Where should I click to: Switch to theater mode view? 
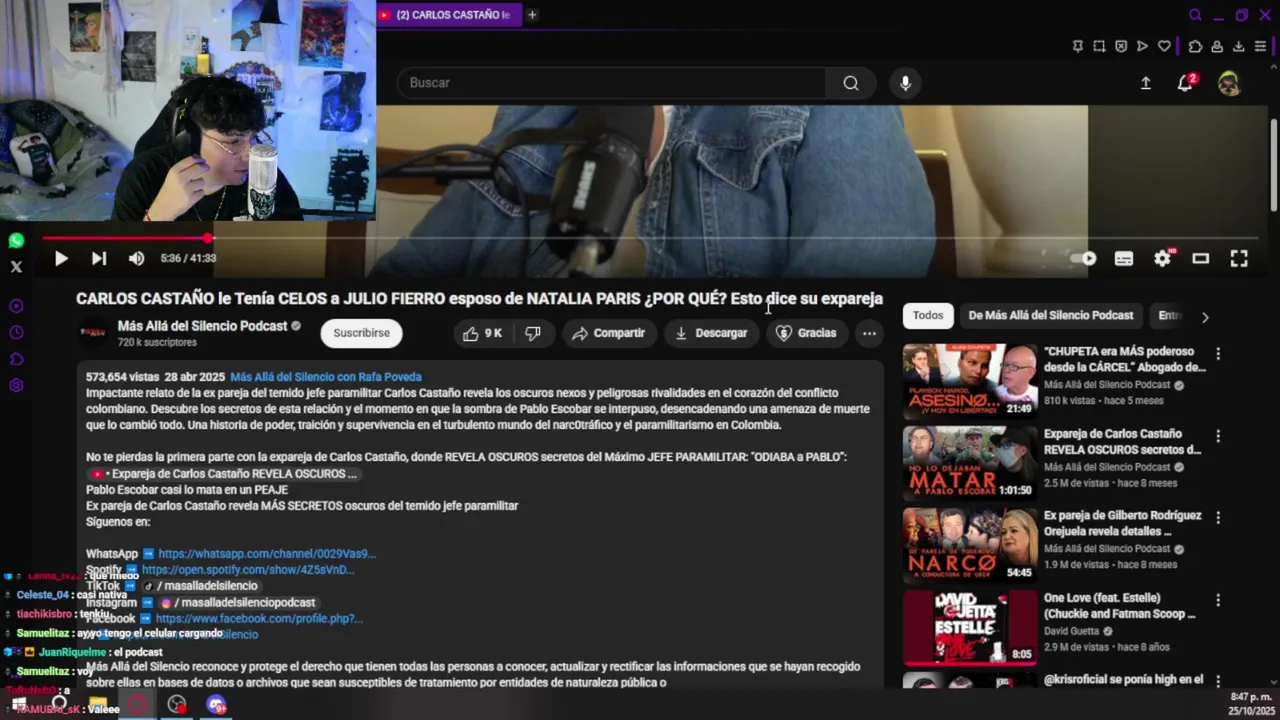coord(1201,258)
